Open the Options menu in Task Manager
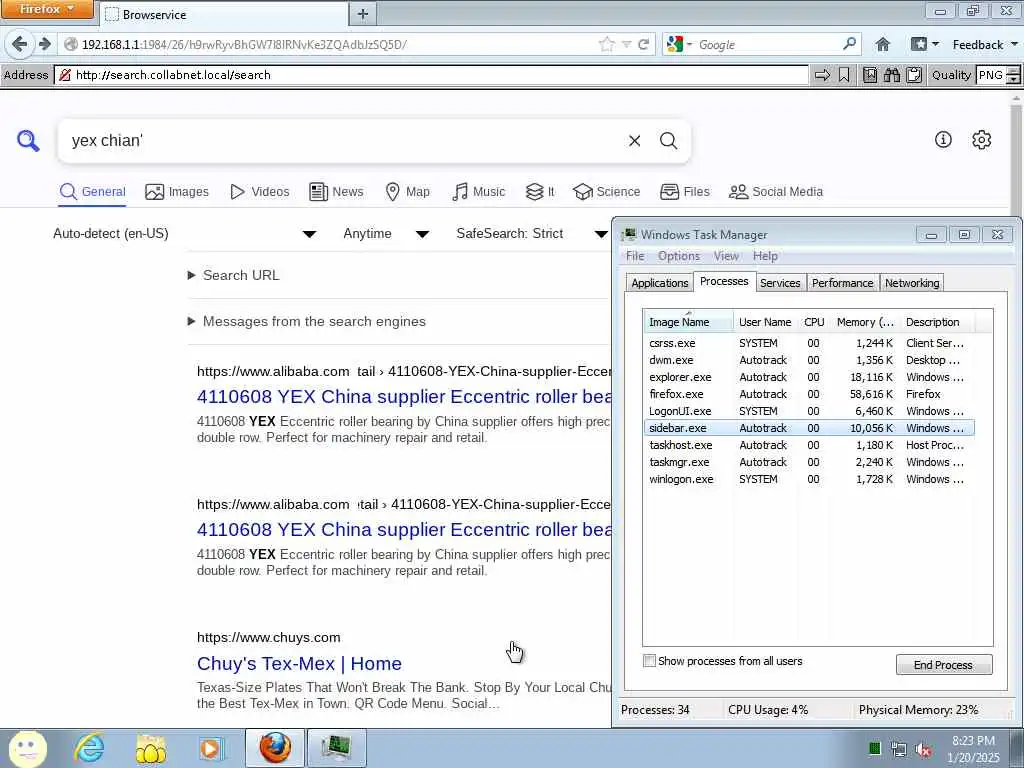This screenshot has width=1024, height=768. 679,256
